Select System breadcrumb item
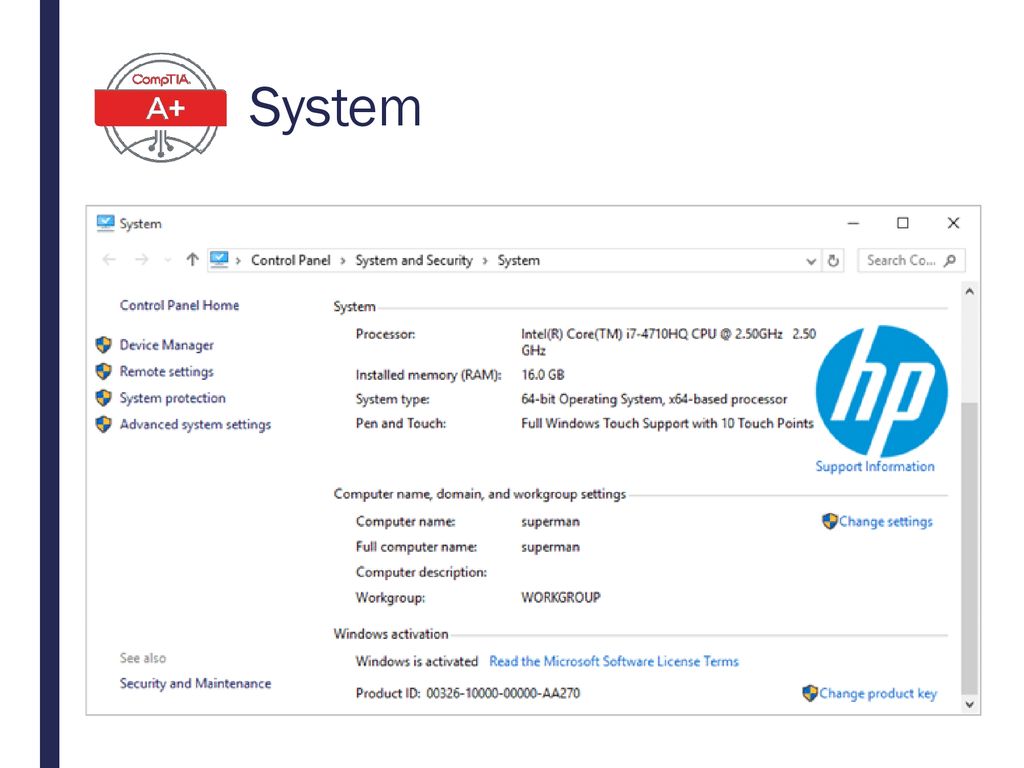Image resolution: width=1024 pixels, height=768 pixels. point(519,261)
